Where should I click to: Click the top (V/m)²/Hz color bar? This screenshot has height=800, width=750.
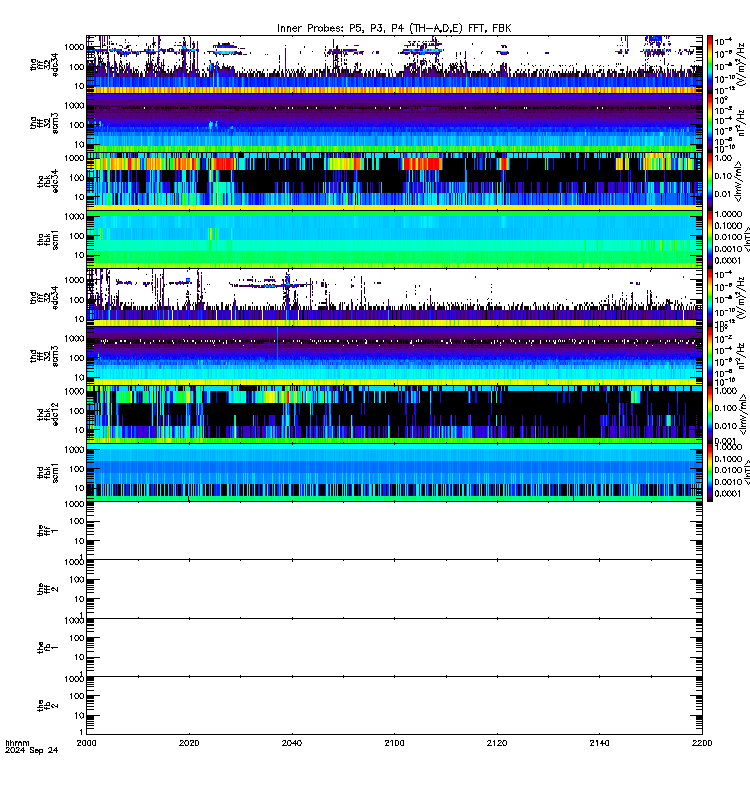[x=710, y=64]
